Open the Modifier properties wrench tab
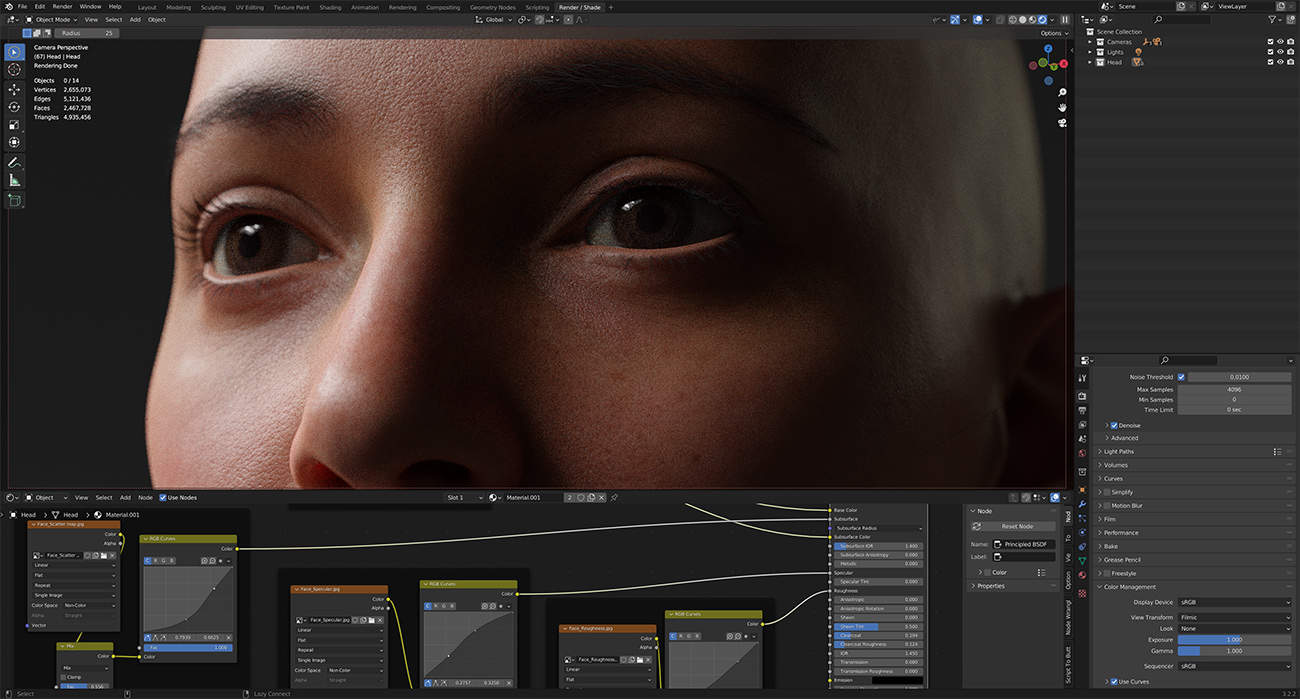This screenshot has width=1300, height=699. [1082, 504]
